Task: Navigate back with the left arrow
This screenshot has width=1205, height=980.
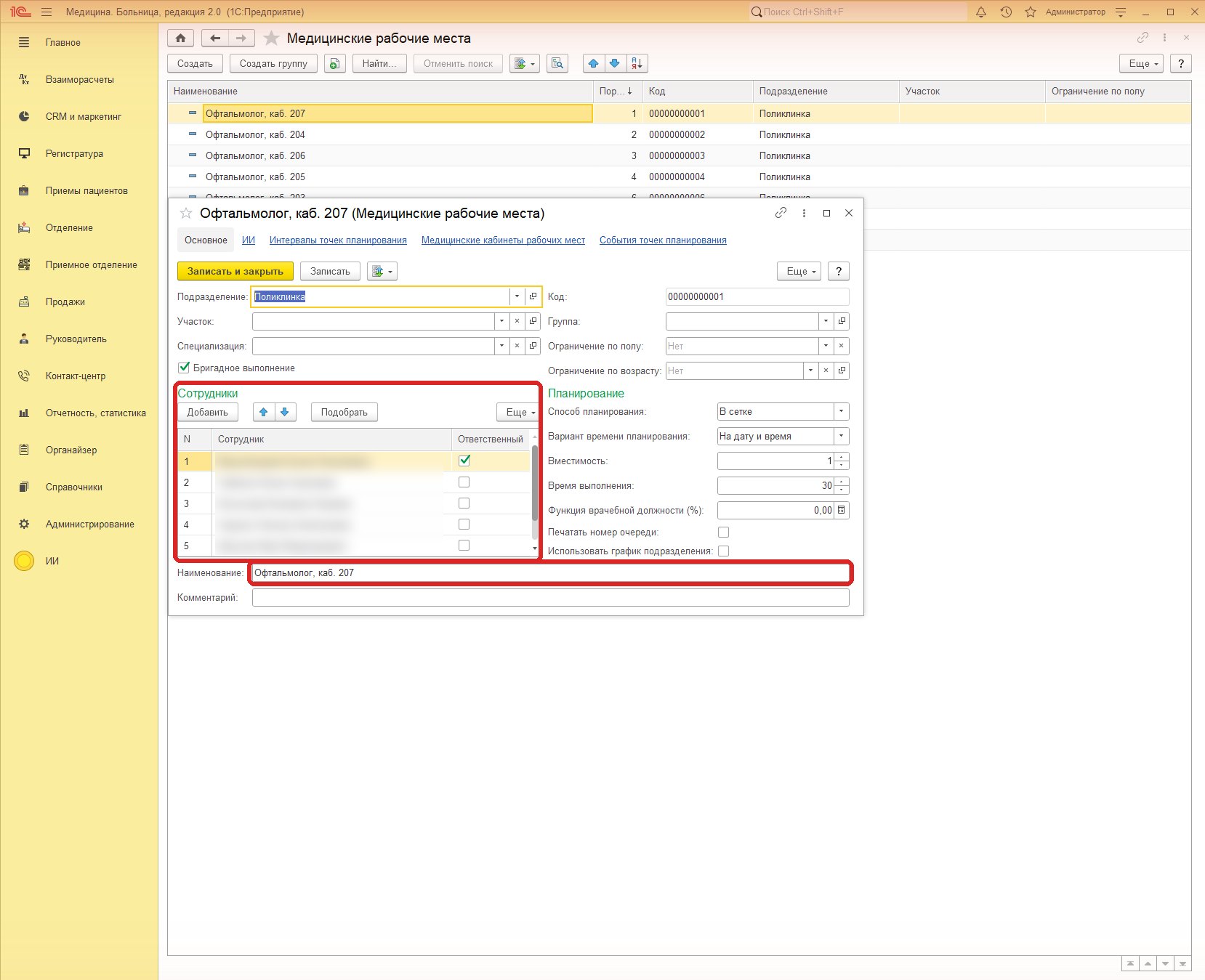Action: [x=215, y=39]
